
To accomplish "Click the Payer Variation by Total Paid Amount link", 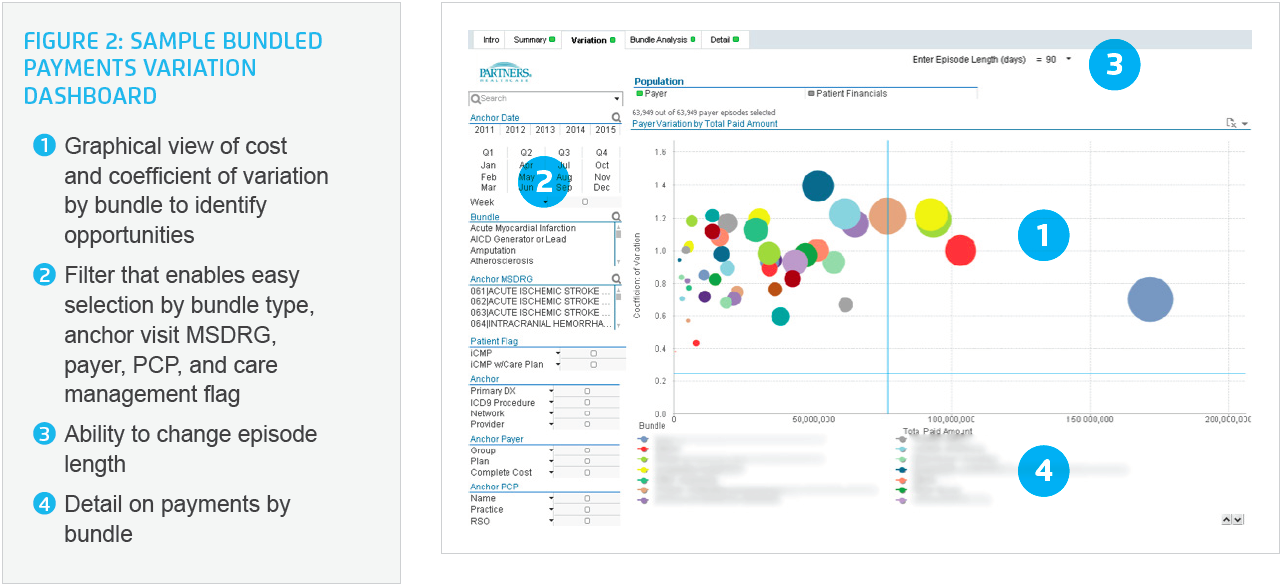I will pyautogui.click(x=705, y=124).
